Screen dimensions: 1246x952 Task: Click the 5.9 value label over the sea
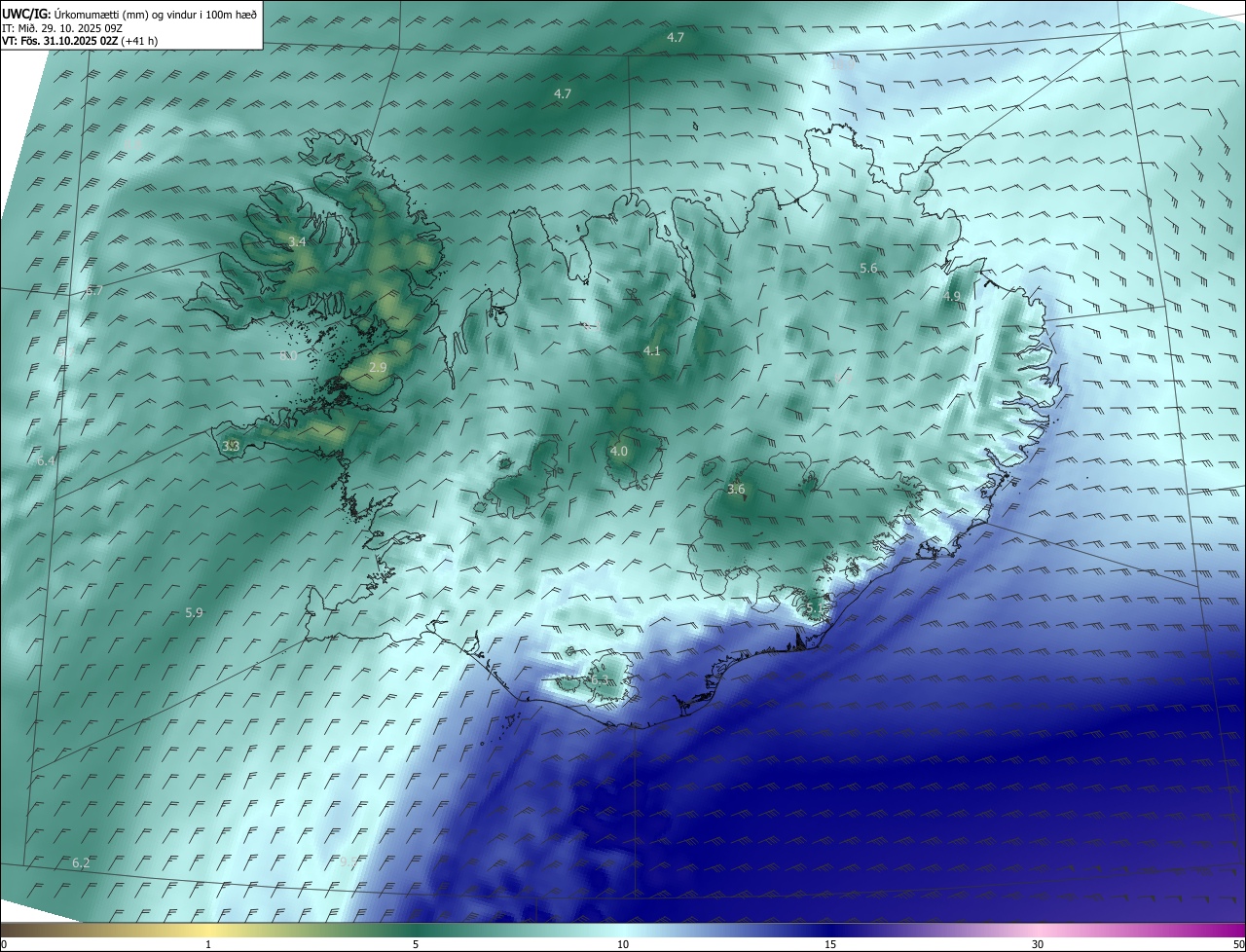194,612
